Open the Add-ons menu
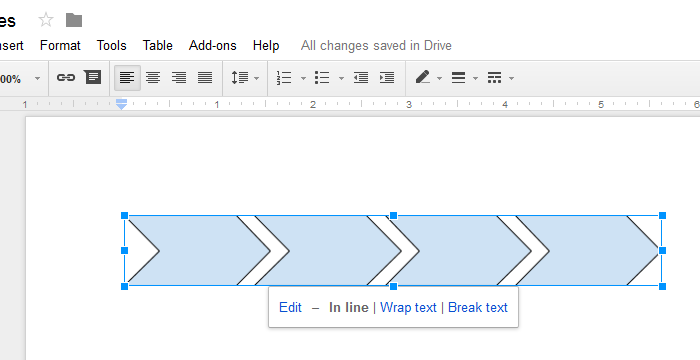 tap(212, 46)
